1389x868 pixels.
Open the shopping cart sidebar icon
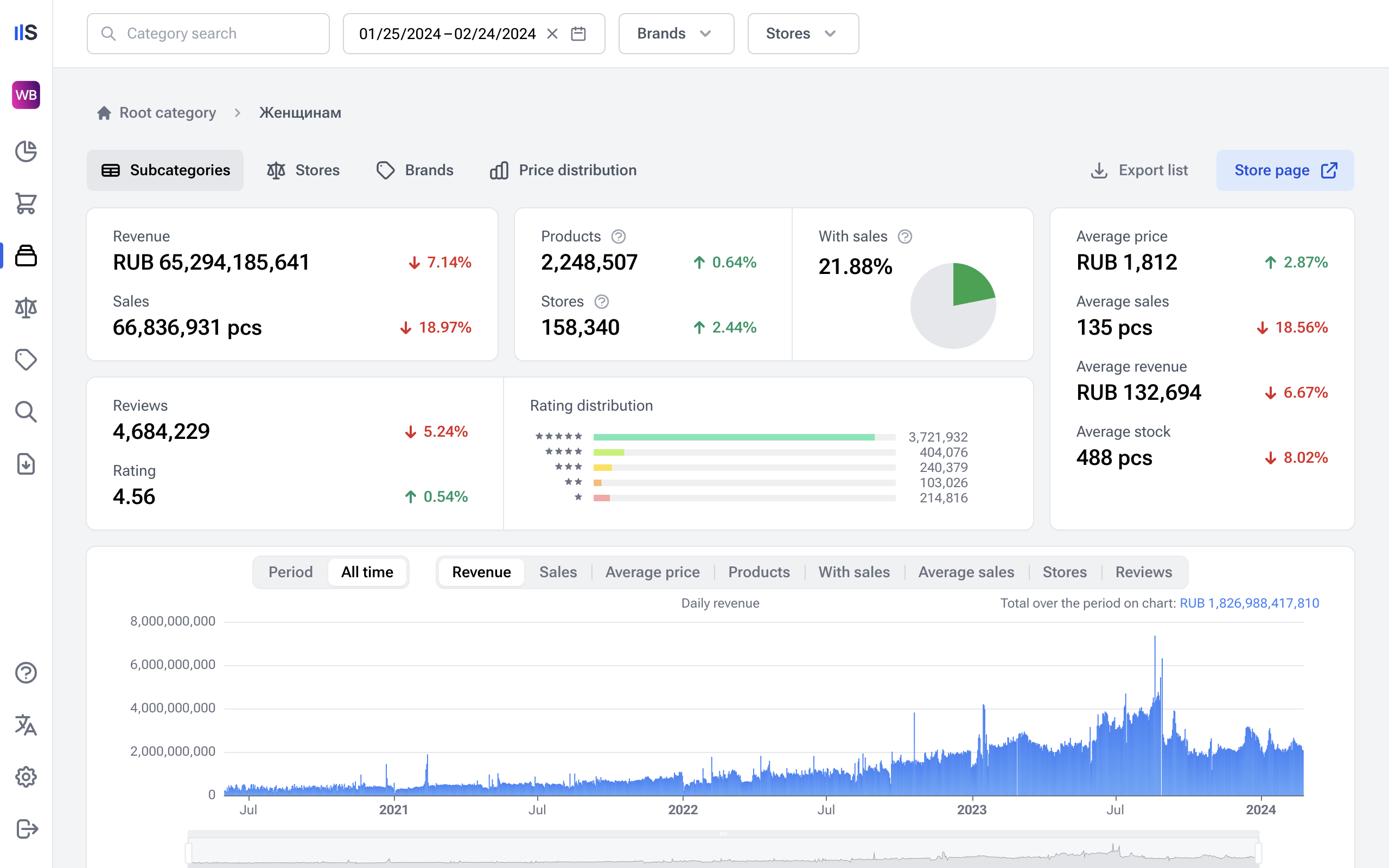click(26, 203)
